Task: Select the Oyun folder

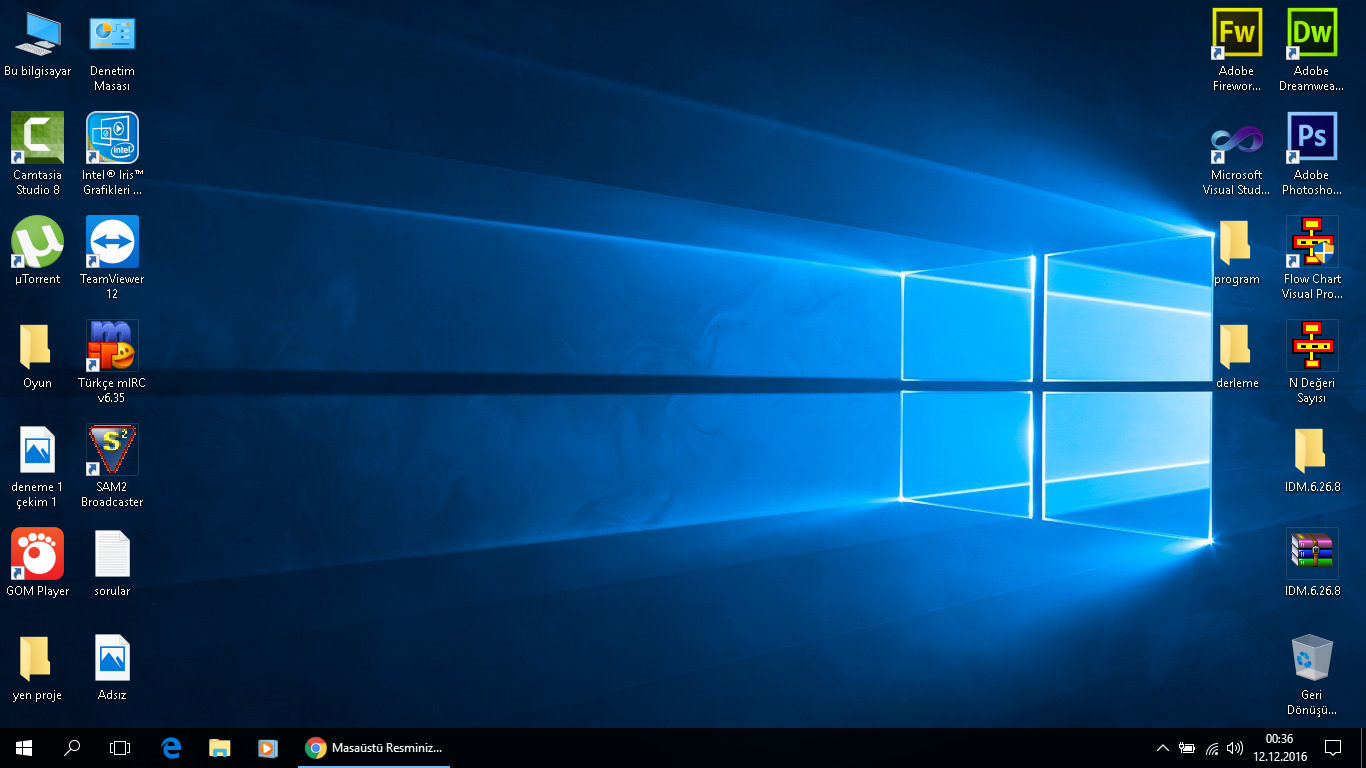Action: pos(37,355)
